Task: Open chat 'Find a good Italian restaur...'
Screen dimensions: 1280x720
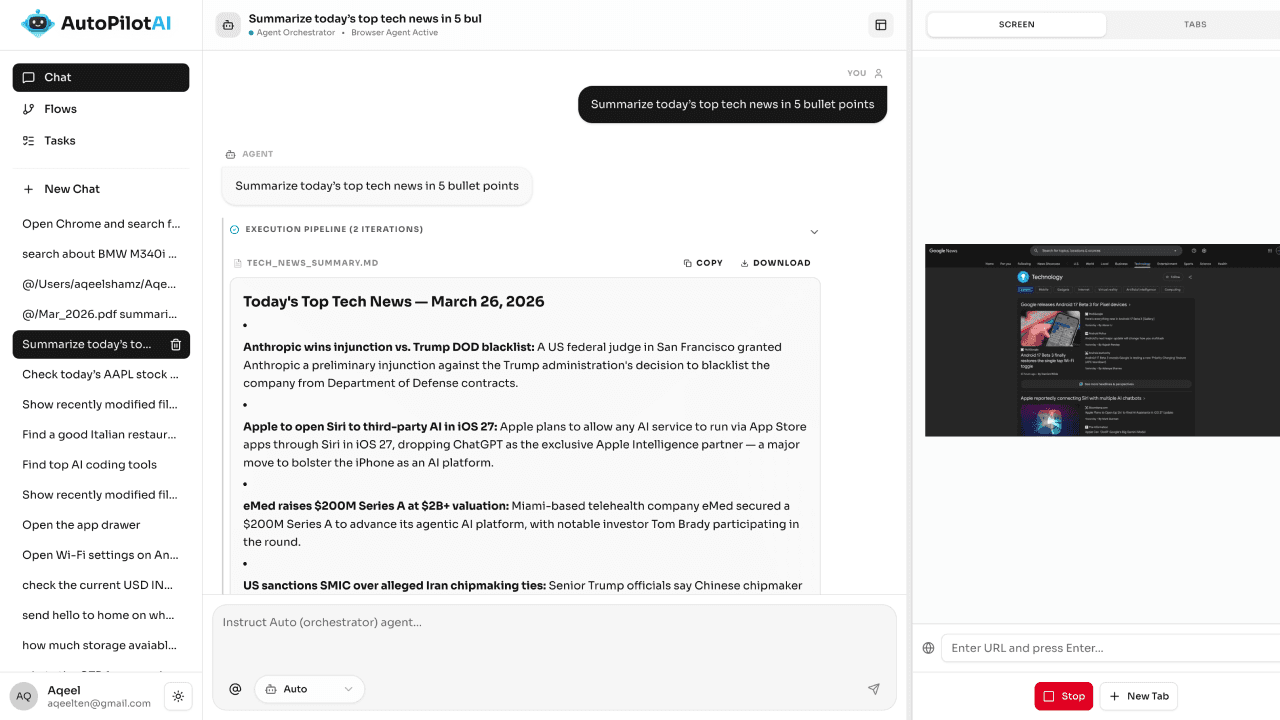Action: (101, 435)
